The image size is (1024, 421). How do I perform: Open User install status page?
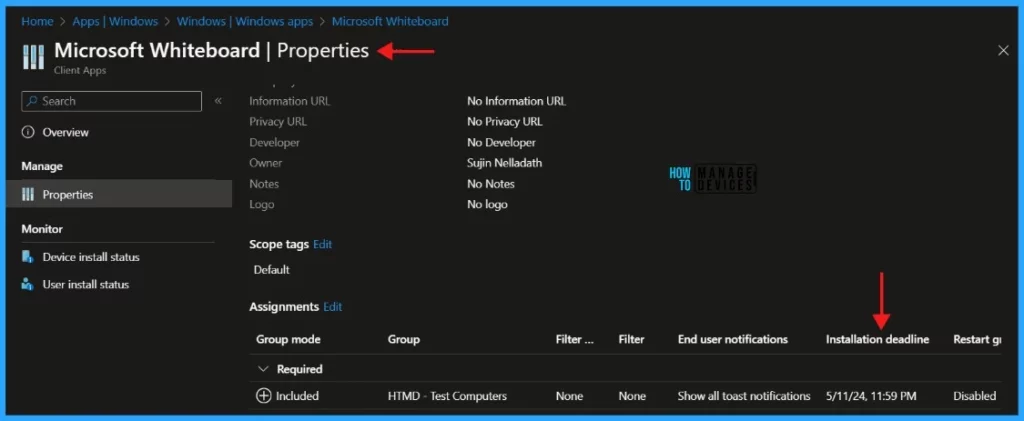(86, 285)
